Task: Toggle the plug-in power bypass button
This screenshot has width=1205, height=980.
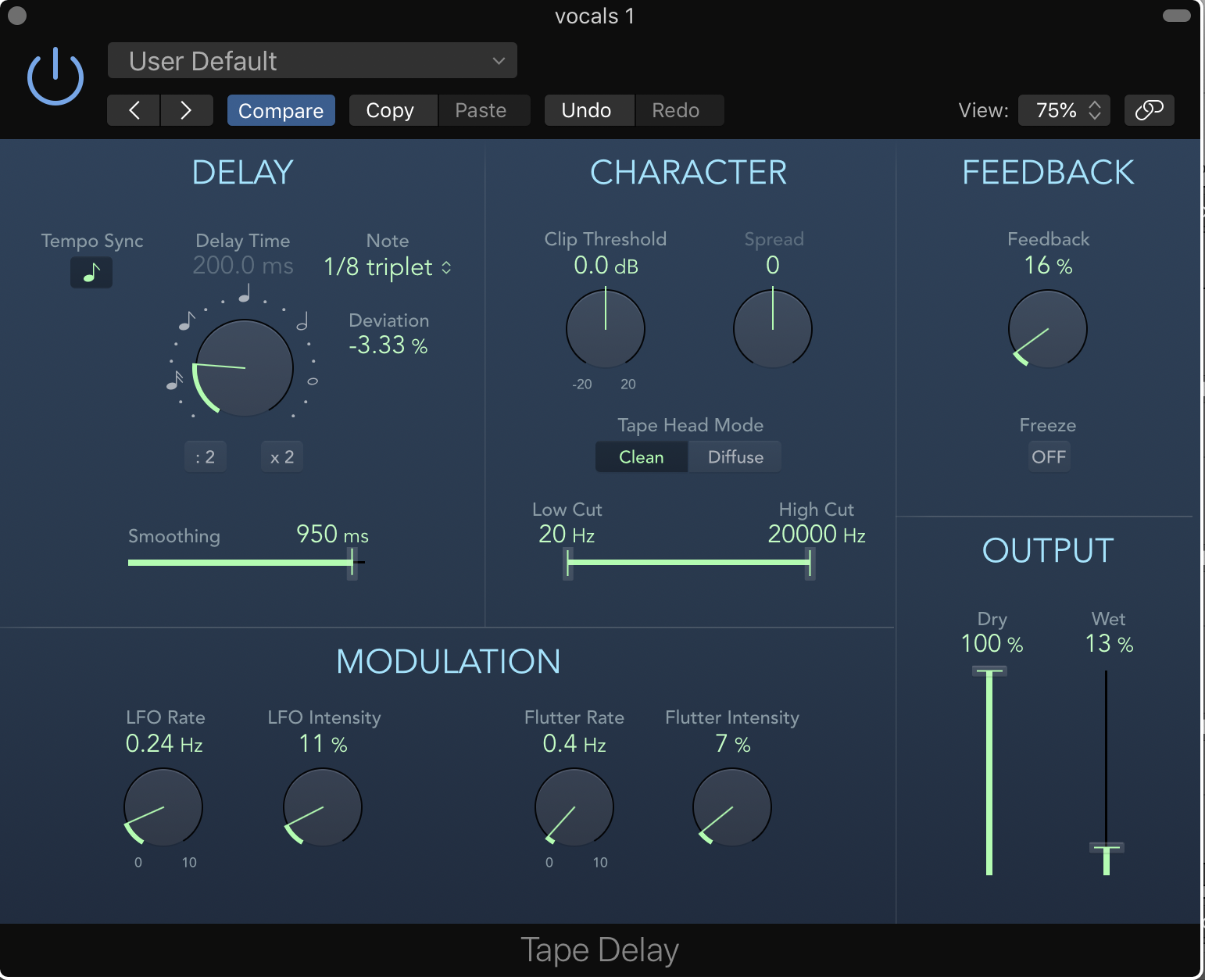Action: pyautogui.click(x=55, y=77)
